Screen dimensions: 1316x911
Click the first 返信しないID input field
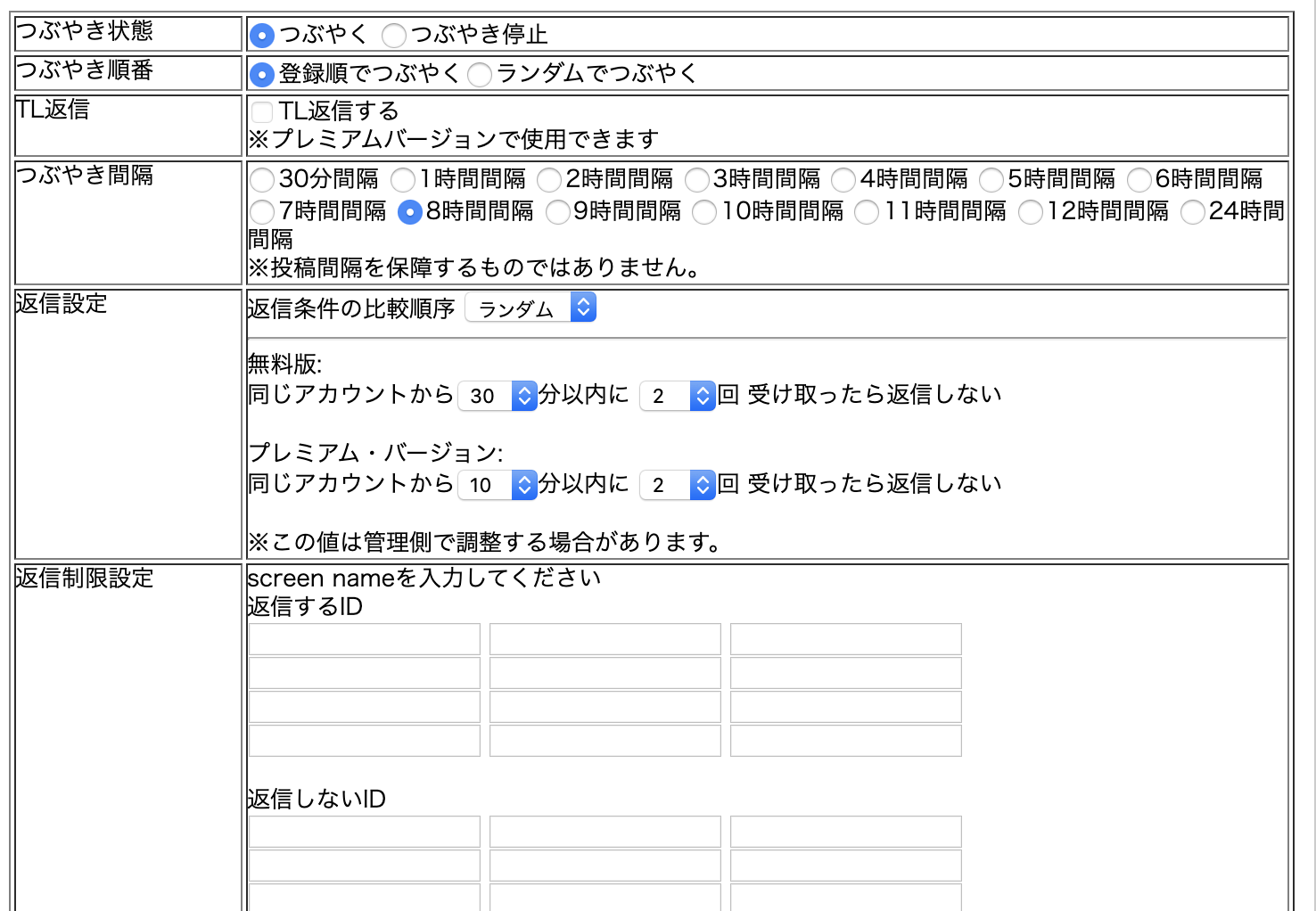(365, 832)
